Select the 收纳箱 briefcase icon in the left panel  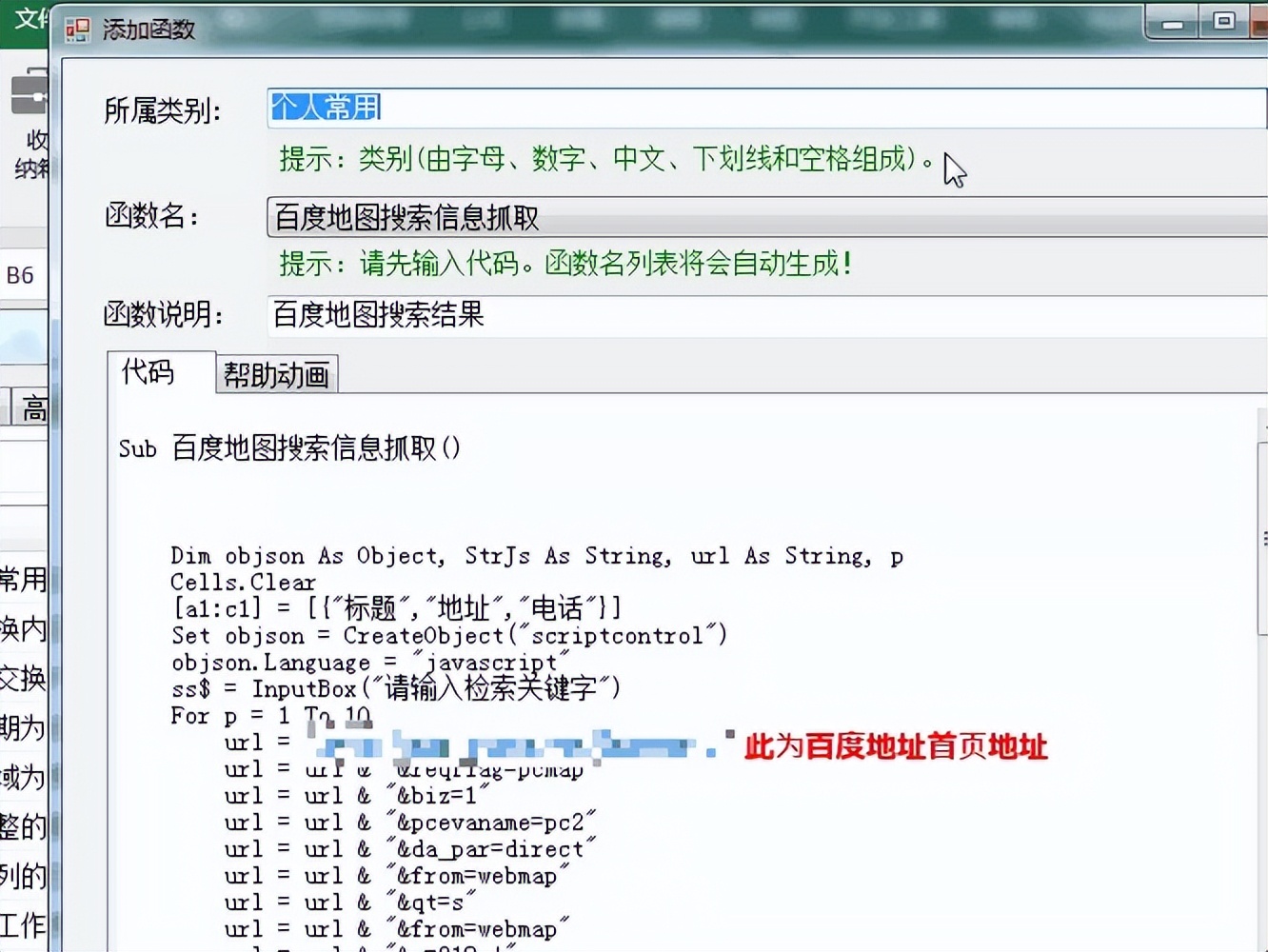[x=26, y=92]
